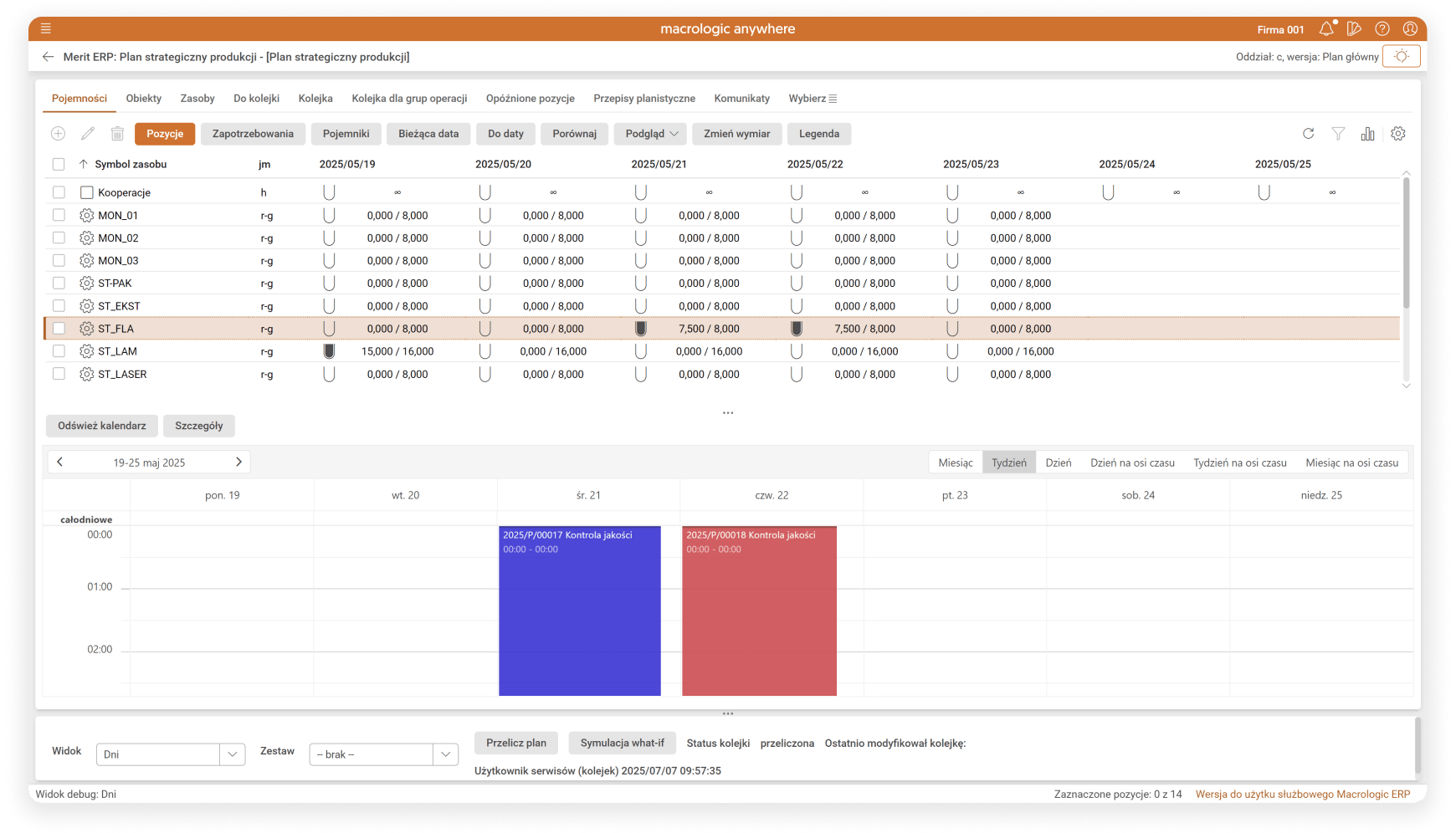Click the refresh icon in the toolbar
The height and width of the screenshot is (833, 1456).
coord(1309,134)
